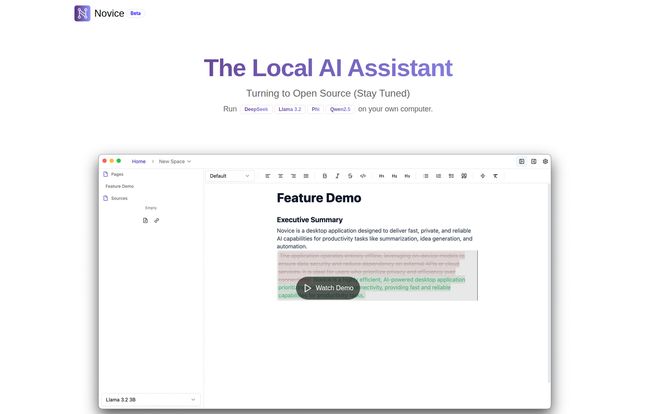Image resolution: width=650 pixels, height=414 pixels.
Task: Click the editor vertical scrollbar
Action: 549,282
